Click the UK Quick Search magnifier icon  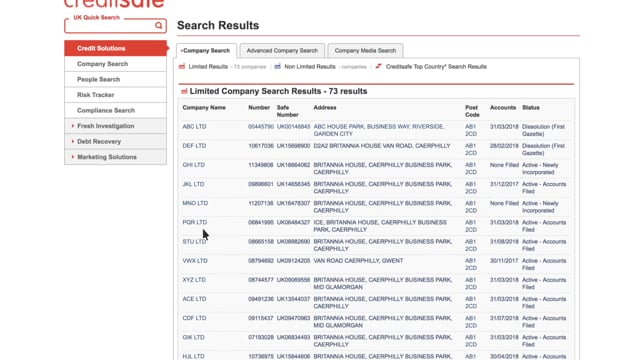tap(158, 26)
